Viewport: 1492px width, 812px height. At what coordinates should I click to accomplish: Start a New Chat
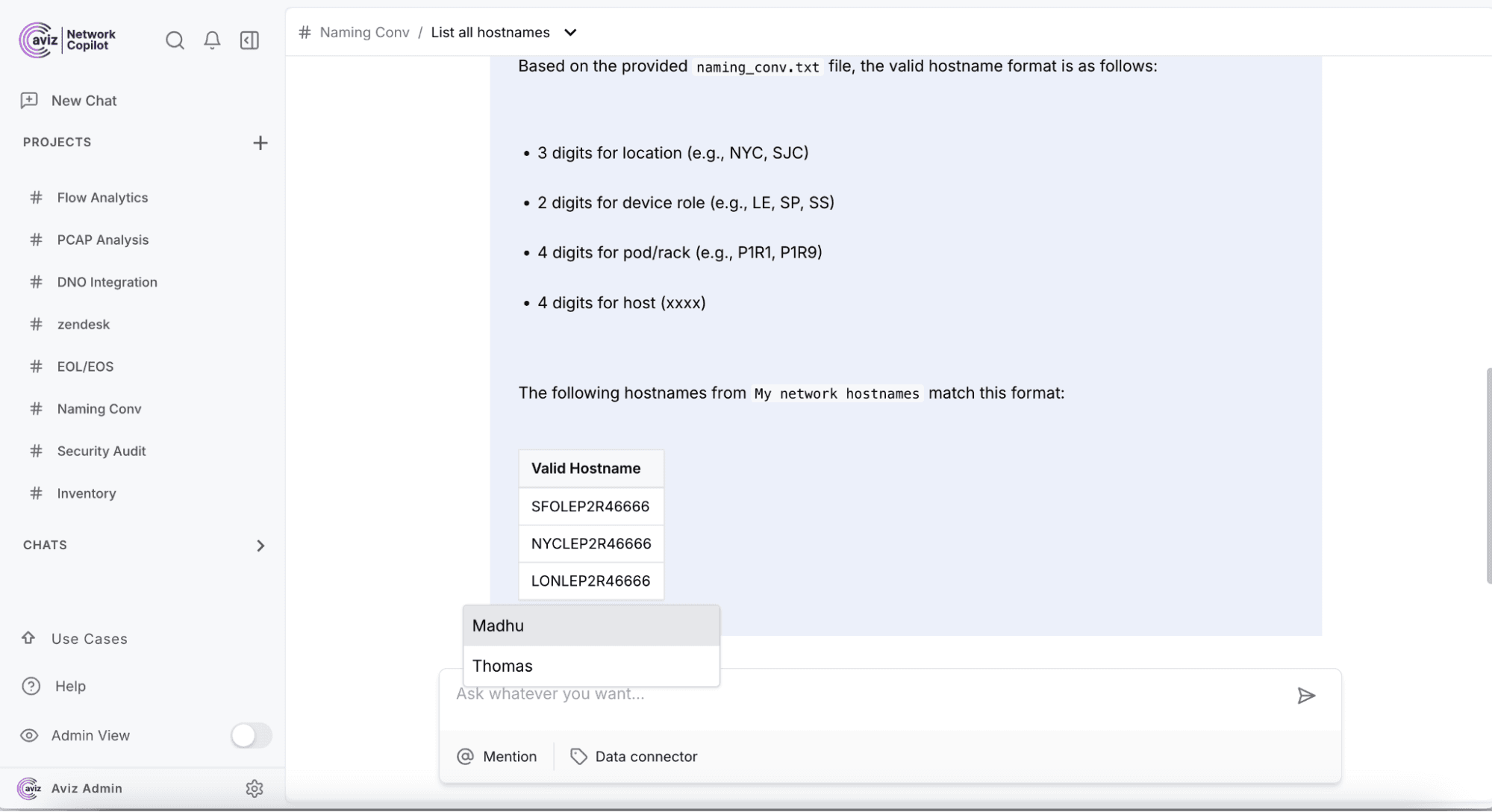[83, 100]
